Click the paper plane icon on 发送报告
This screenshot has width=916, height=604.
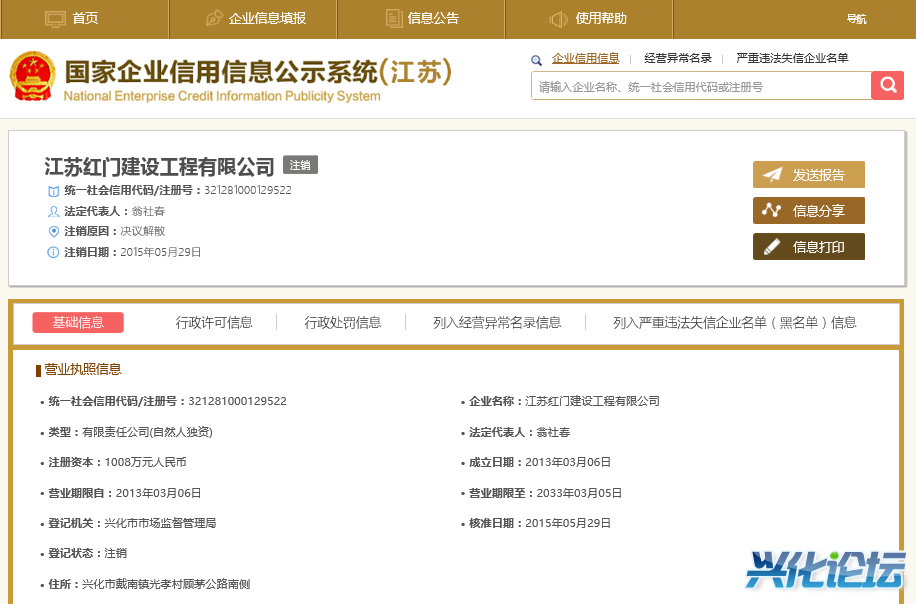point(772,175)
